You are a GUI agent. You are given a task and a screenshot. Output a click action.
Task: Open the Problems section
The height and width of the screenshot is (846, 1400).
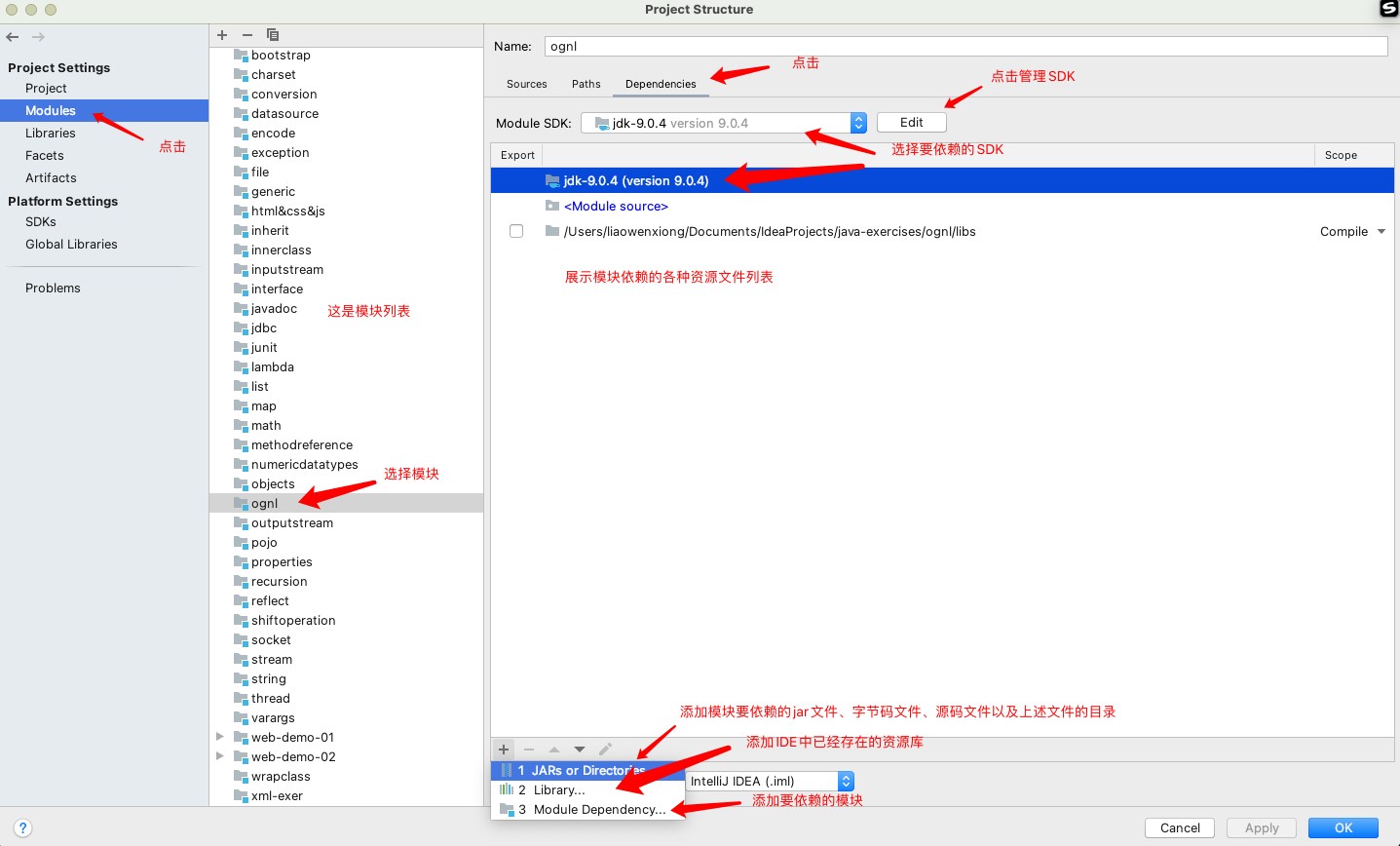pos(53,288)
